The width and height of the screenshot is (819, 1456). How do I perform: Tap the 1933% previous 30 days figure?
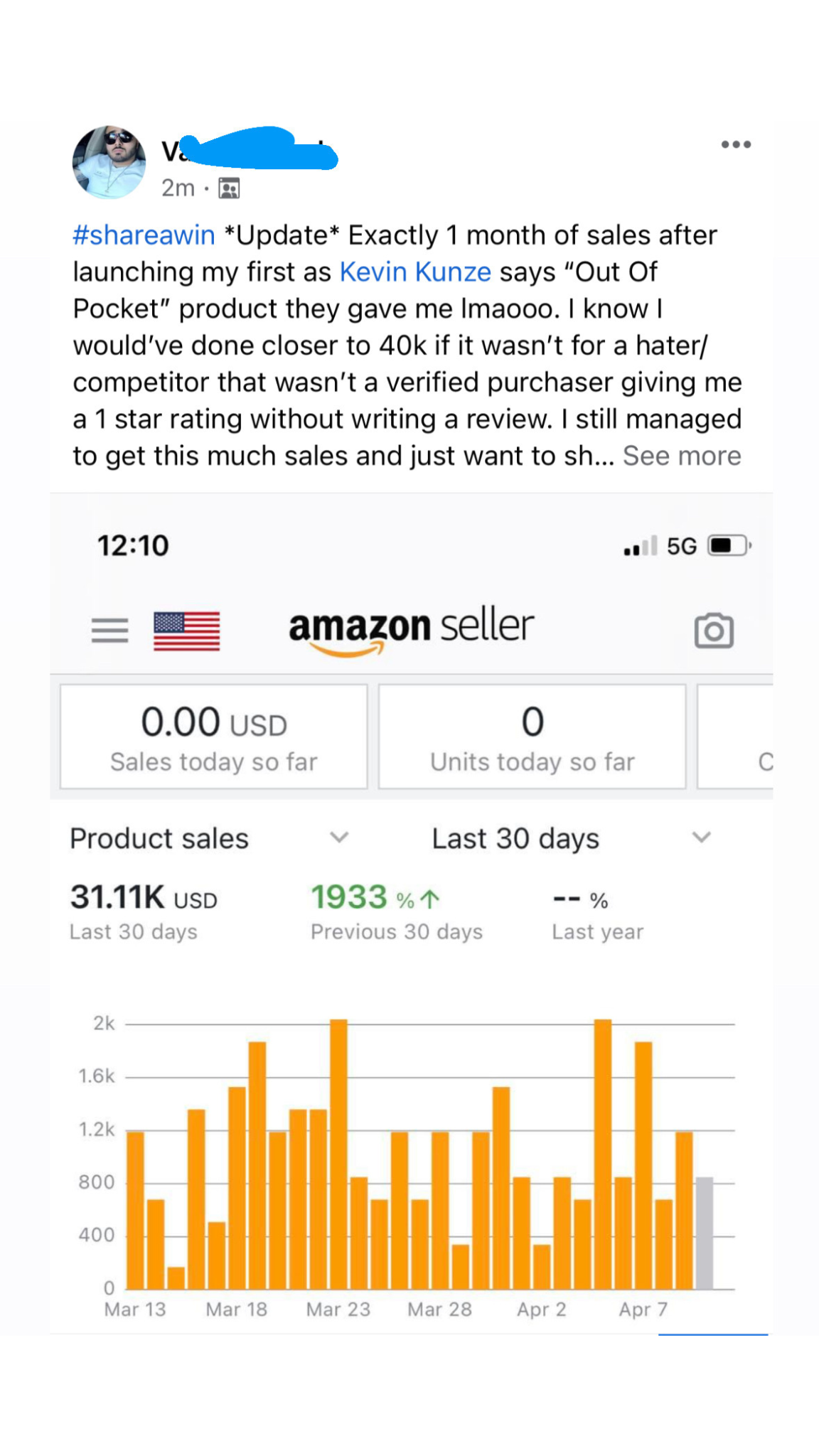pos(375,898)
